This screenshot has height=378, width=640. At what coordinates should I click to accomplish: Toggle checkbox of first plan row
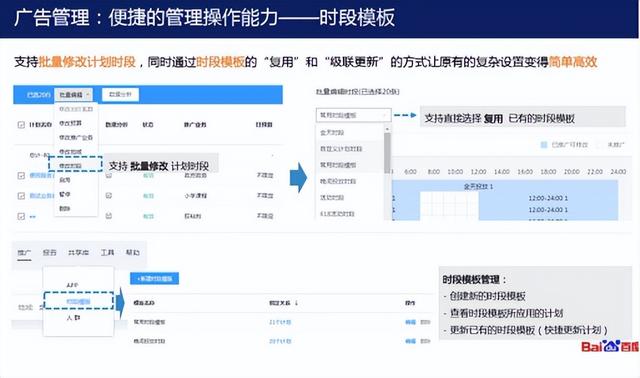point(21,176)
